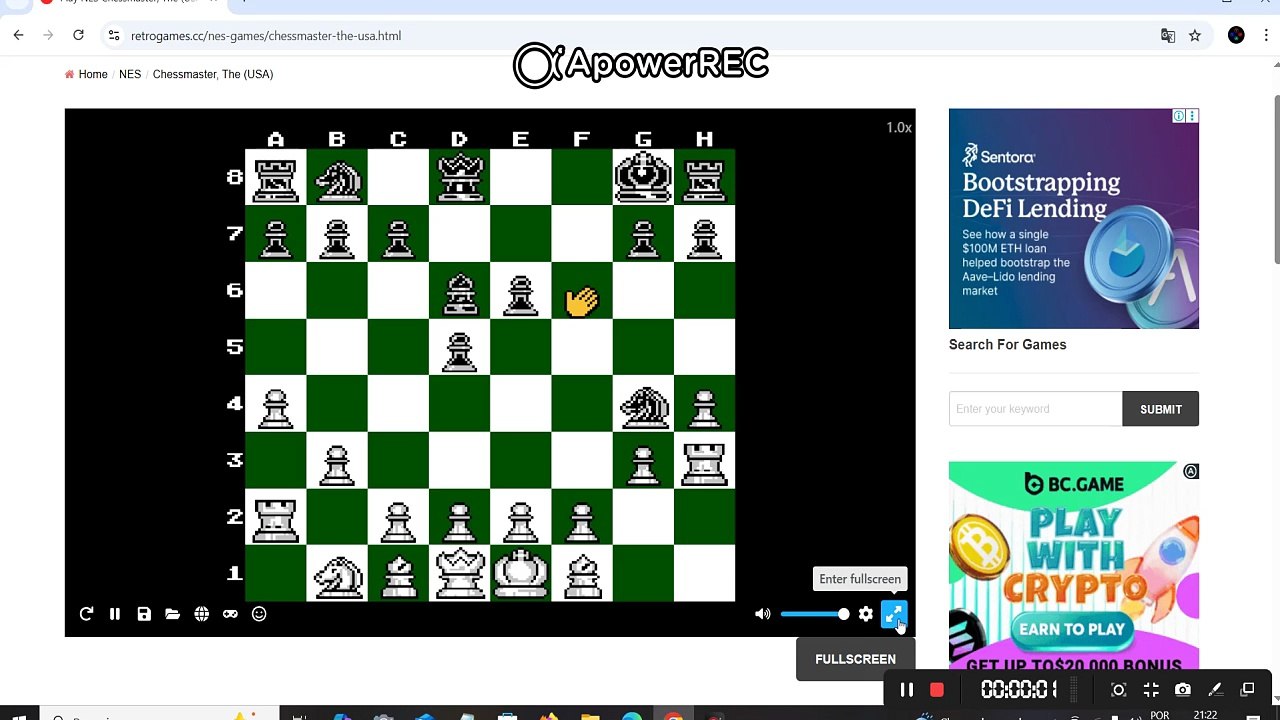Click the recorder spotlight target icon
Screen dimensions: 1280x720
click(1119, 690)
